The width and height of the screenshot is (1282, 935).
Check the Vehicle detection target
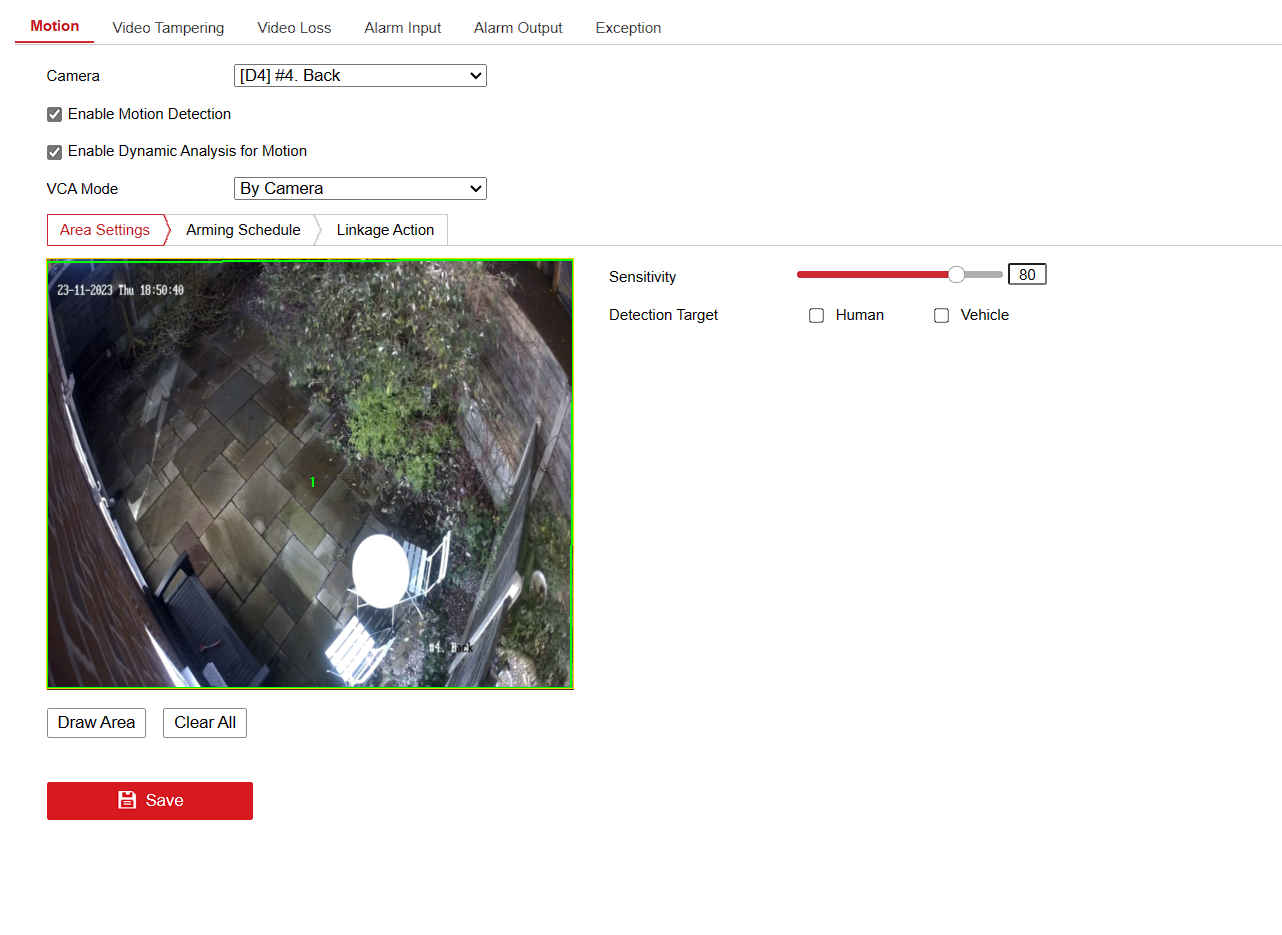click(941, 316)
